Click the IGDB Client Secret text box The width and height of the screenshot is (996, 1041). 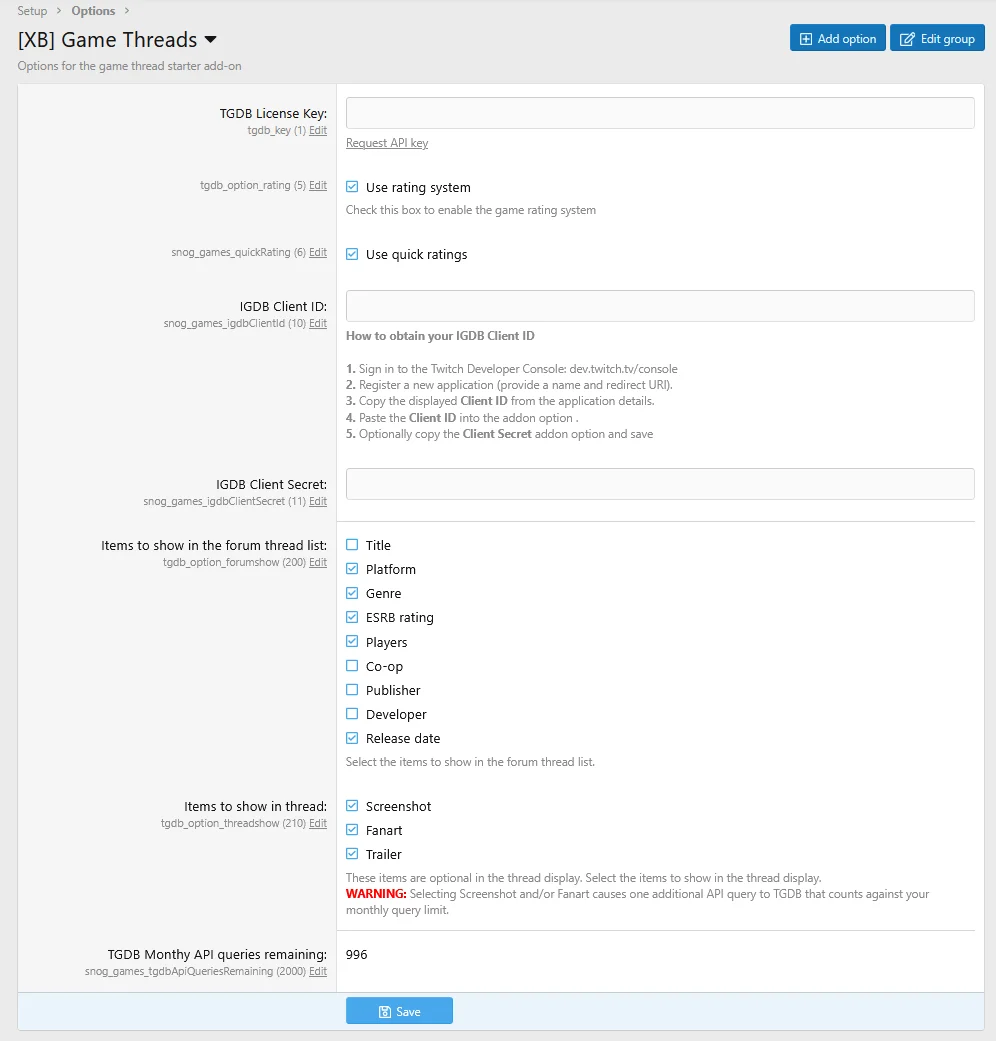pos(660,484)
